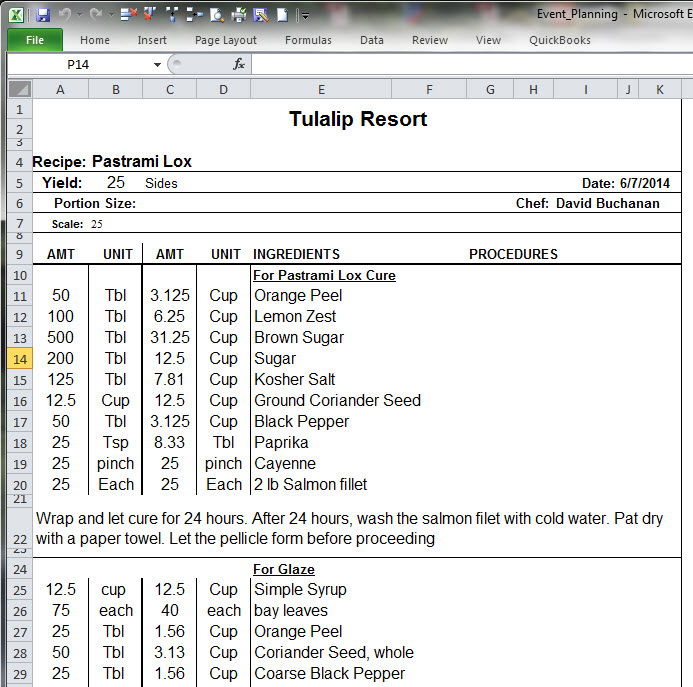This screenshot has height=687, width=693.
Task: Open the Formulas tab
Action: pos(308,40)
